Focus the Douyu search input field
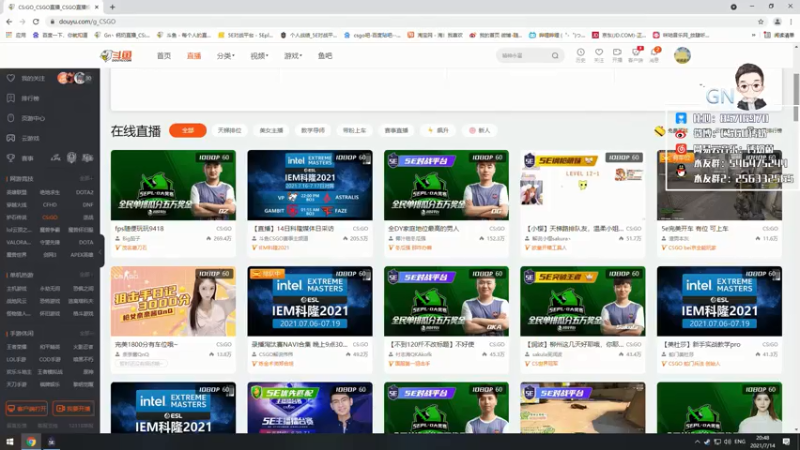 pos(523,56)
